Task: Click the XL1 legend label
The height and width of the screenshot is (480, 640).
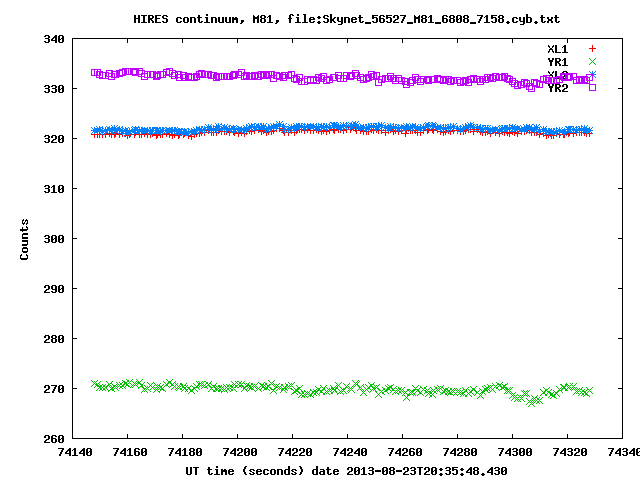Action: click(558, 49)
